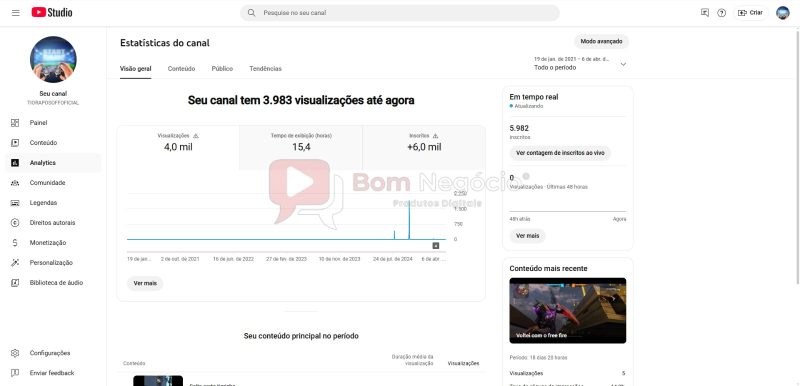Viewport: 800px width, 386px height.
Task: Expand the date range period dropdown
Action: (580, 63)
